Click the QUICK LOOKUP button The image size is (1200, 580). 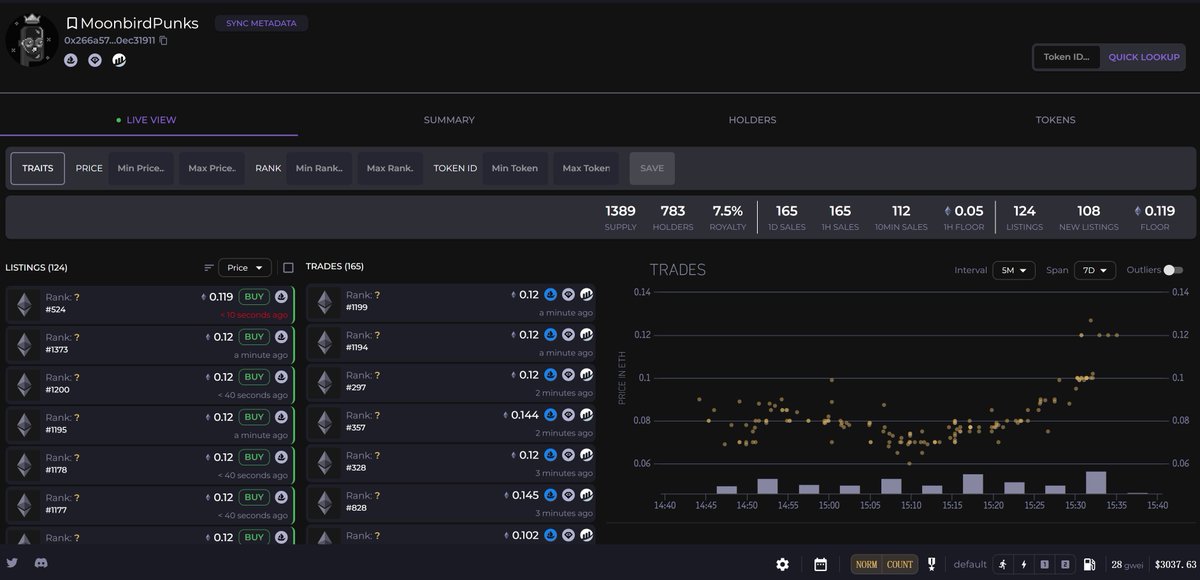1144,57
